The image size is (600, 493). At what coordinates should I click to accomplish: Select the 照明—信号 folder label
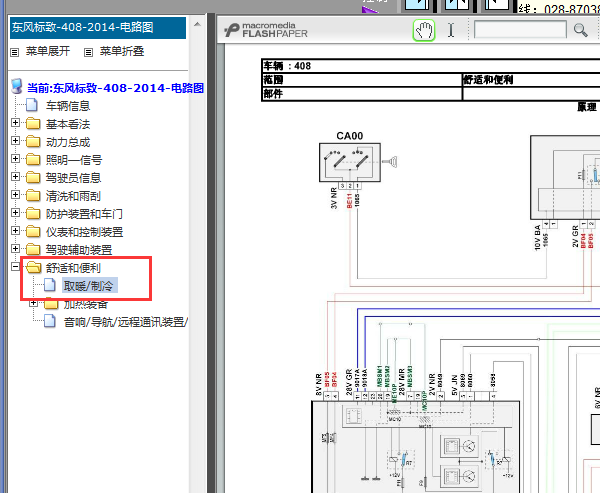74,160
